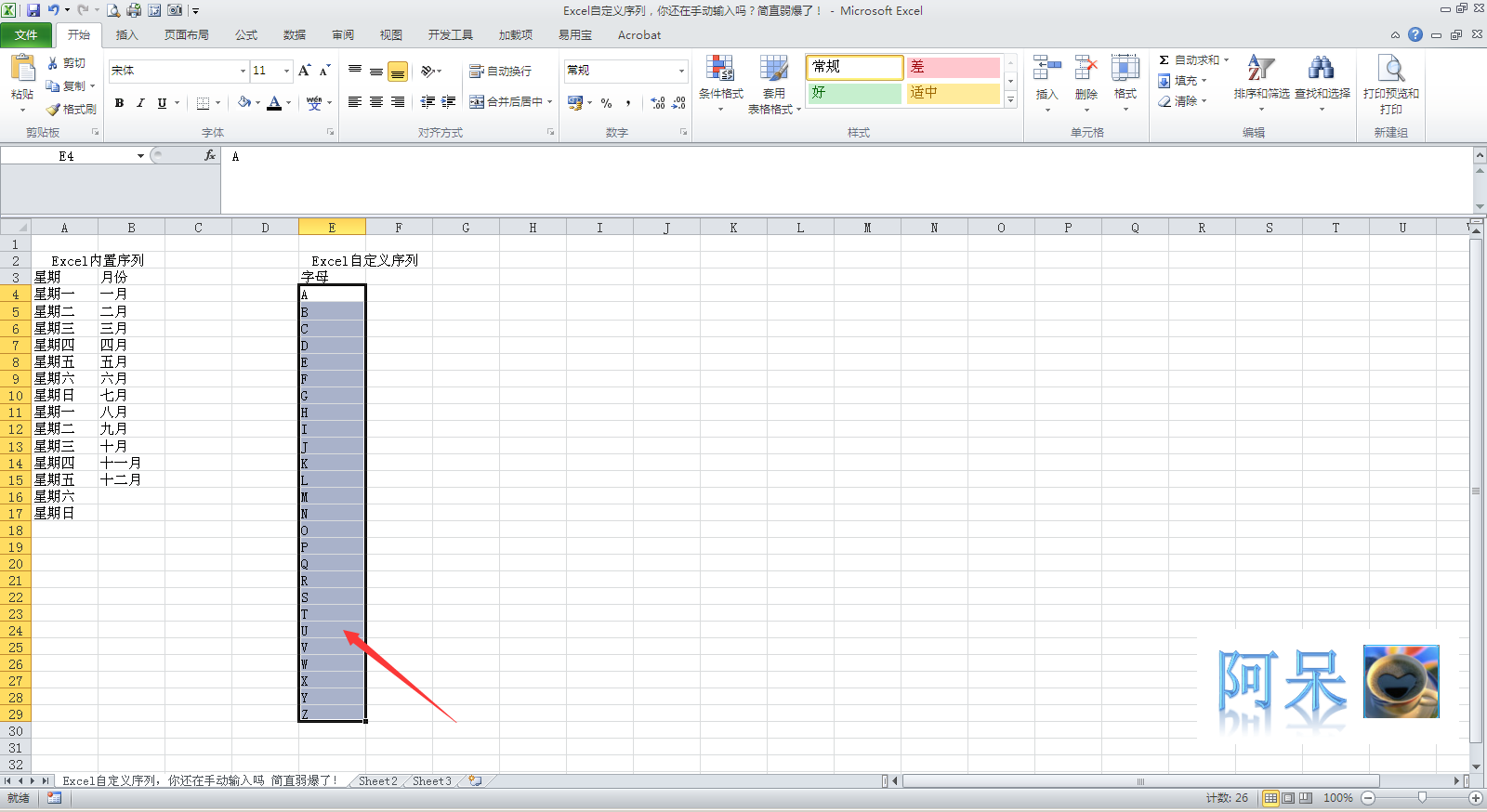Expand the formula bar

[1480, 156]
